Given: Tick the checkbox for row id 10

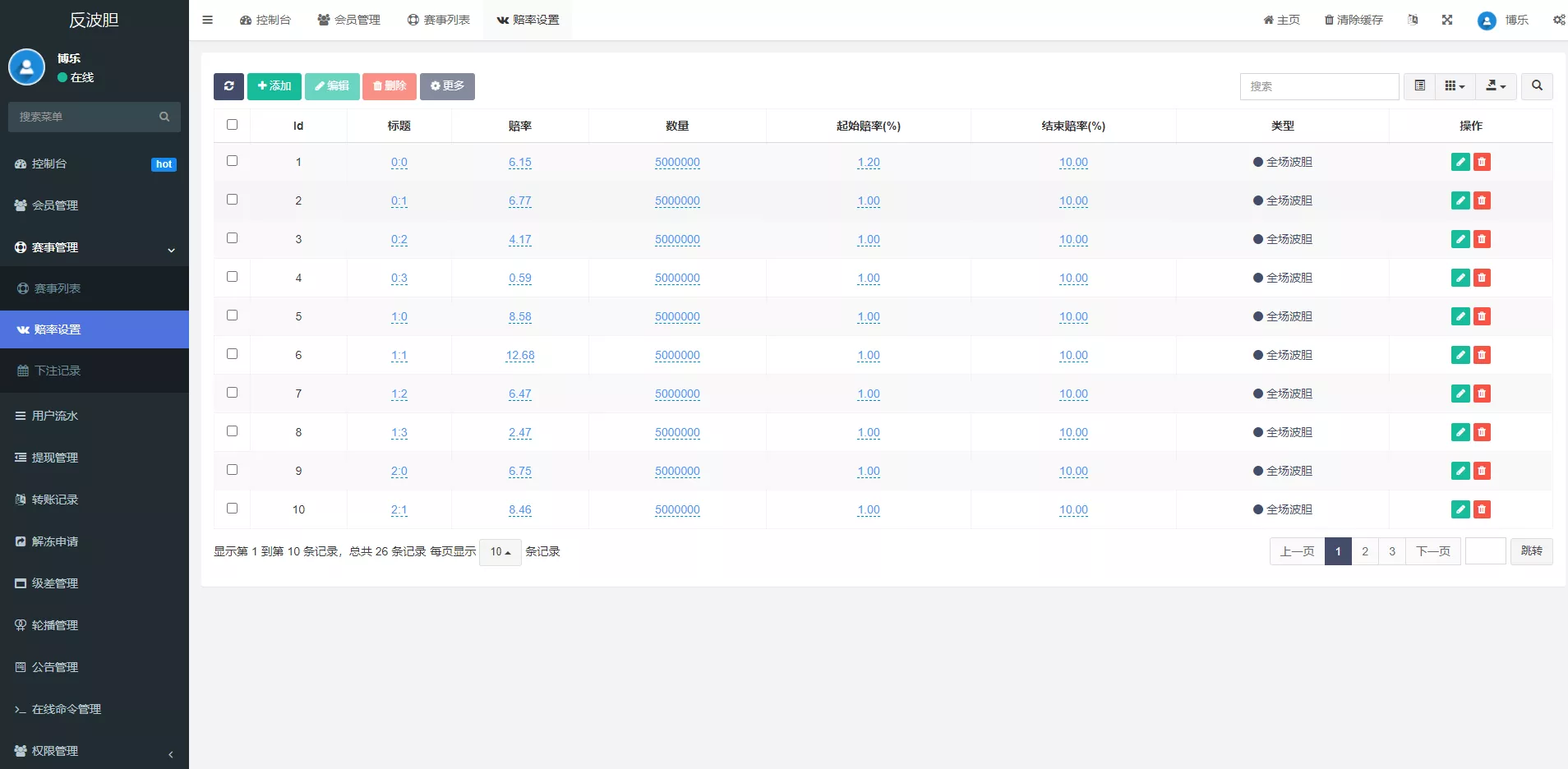Looking at the screenshot, I should pyautogui.click(x=233, y=508).
